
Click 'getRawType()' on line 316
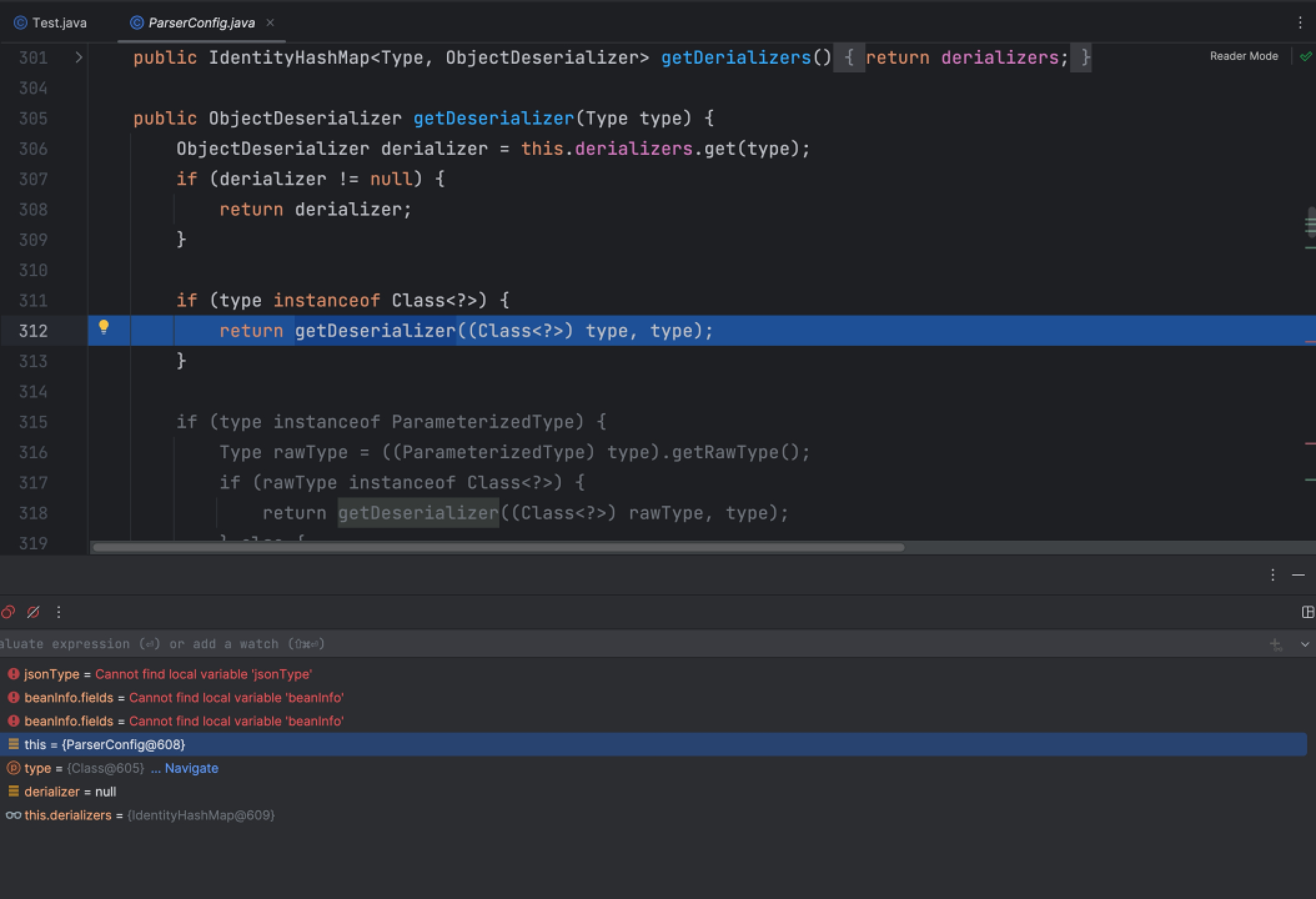[x=735, y=453]
